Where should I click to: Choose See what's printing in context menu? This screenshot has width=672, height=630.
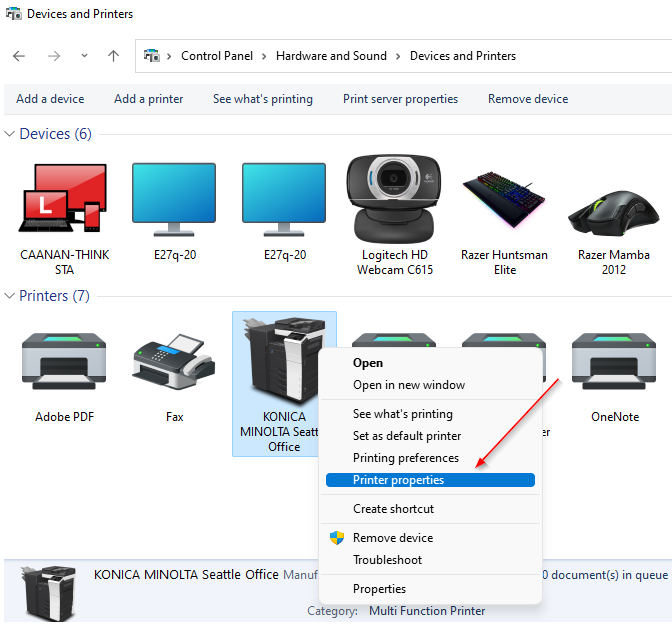430,414
